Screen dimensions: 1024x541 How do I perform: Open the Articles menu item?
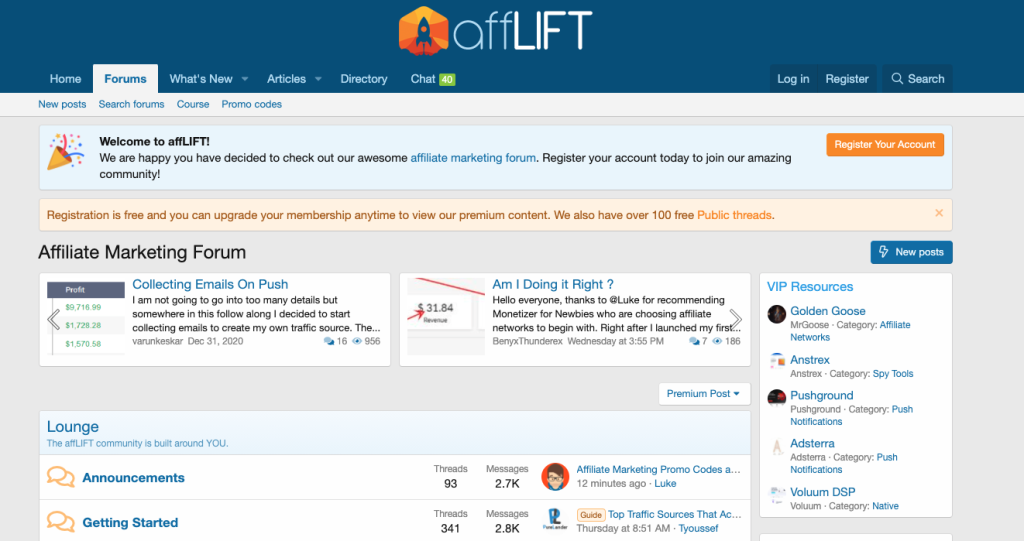tap(286, 78)
